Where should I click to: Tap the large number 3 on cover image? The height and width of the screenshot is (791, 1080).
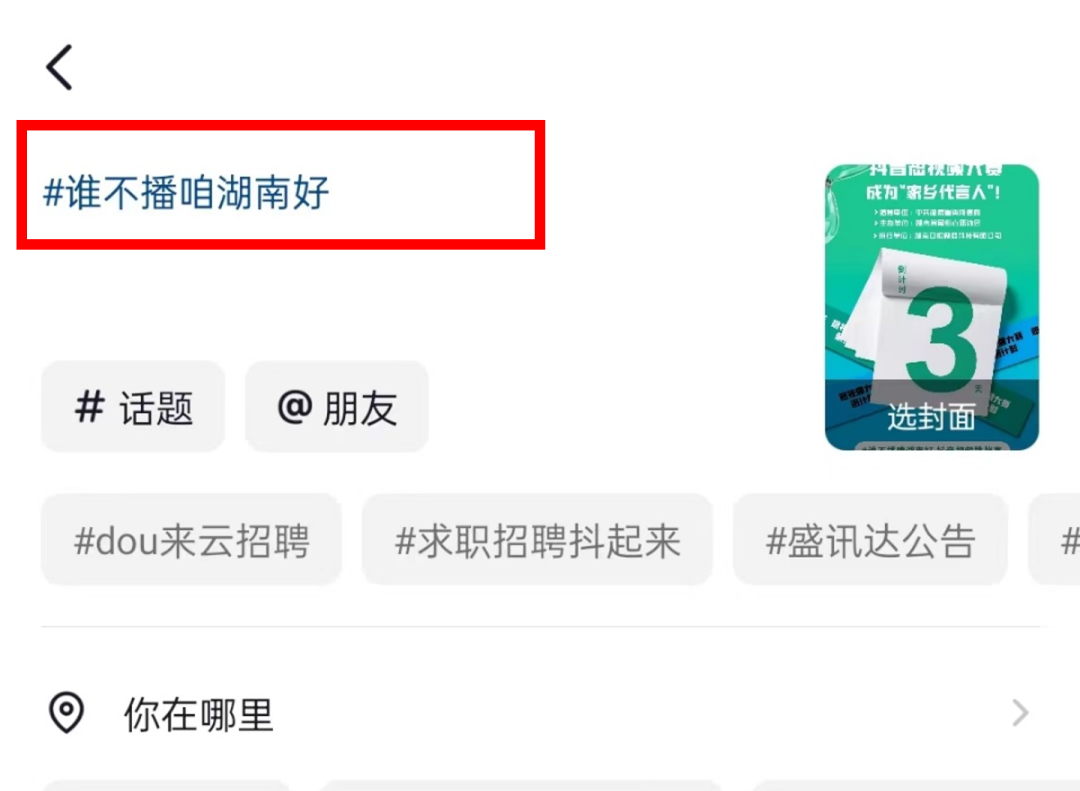pyautogui.click(x=942, y=339)
